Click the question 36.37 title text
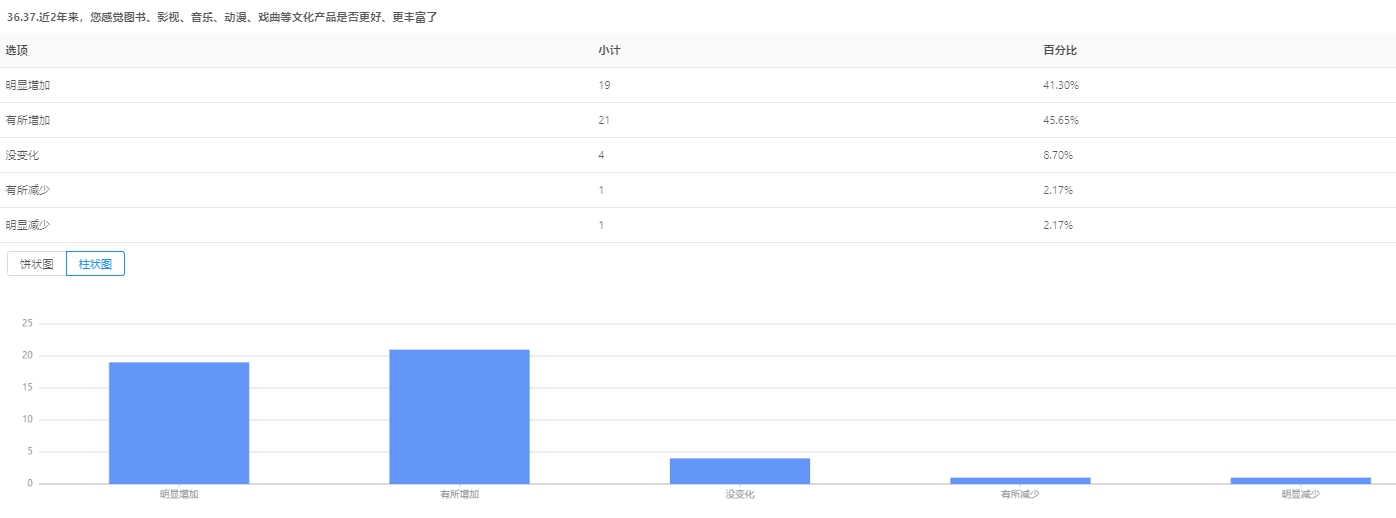This screenshot has height=518, width=1396. [x=222, y=17]
